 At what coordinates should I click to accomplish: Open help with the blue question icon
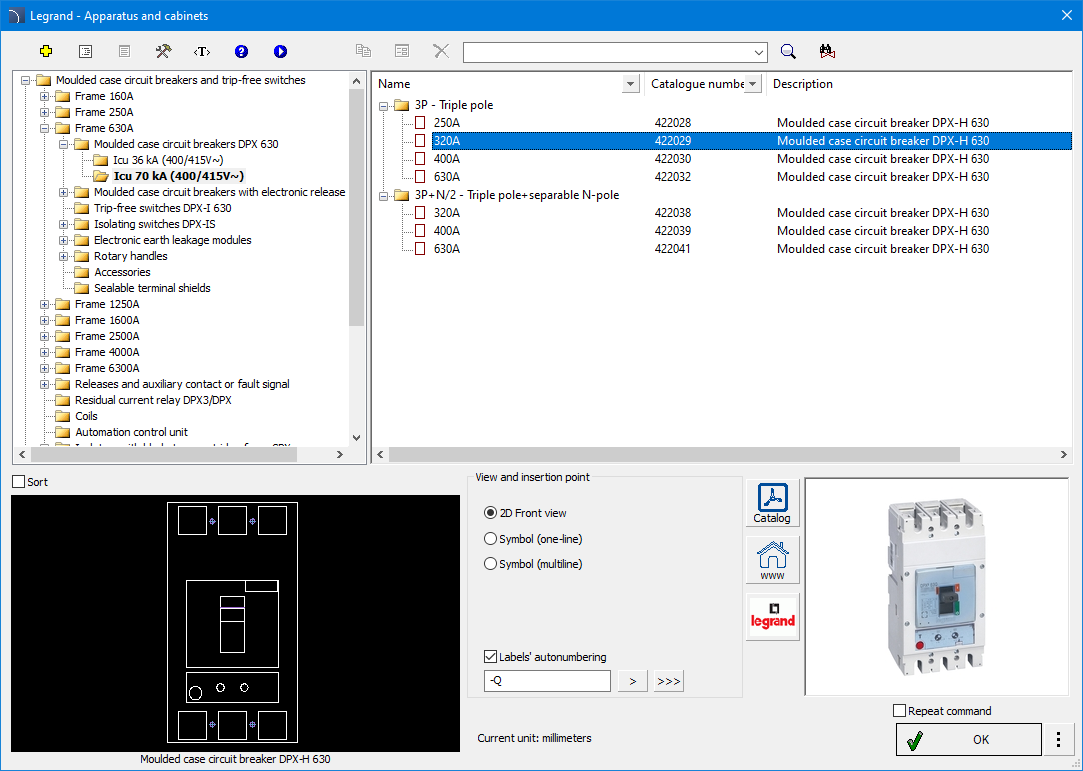pos(241,51)
